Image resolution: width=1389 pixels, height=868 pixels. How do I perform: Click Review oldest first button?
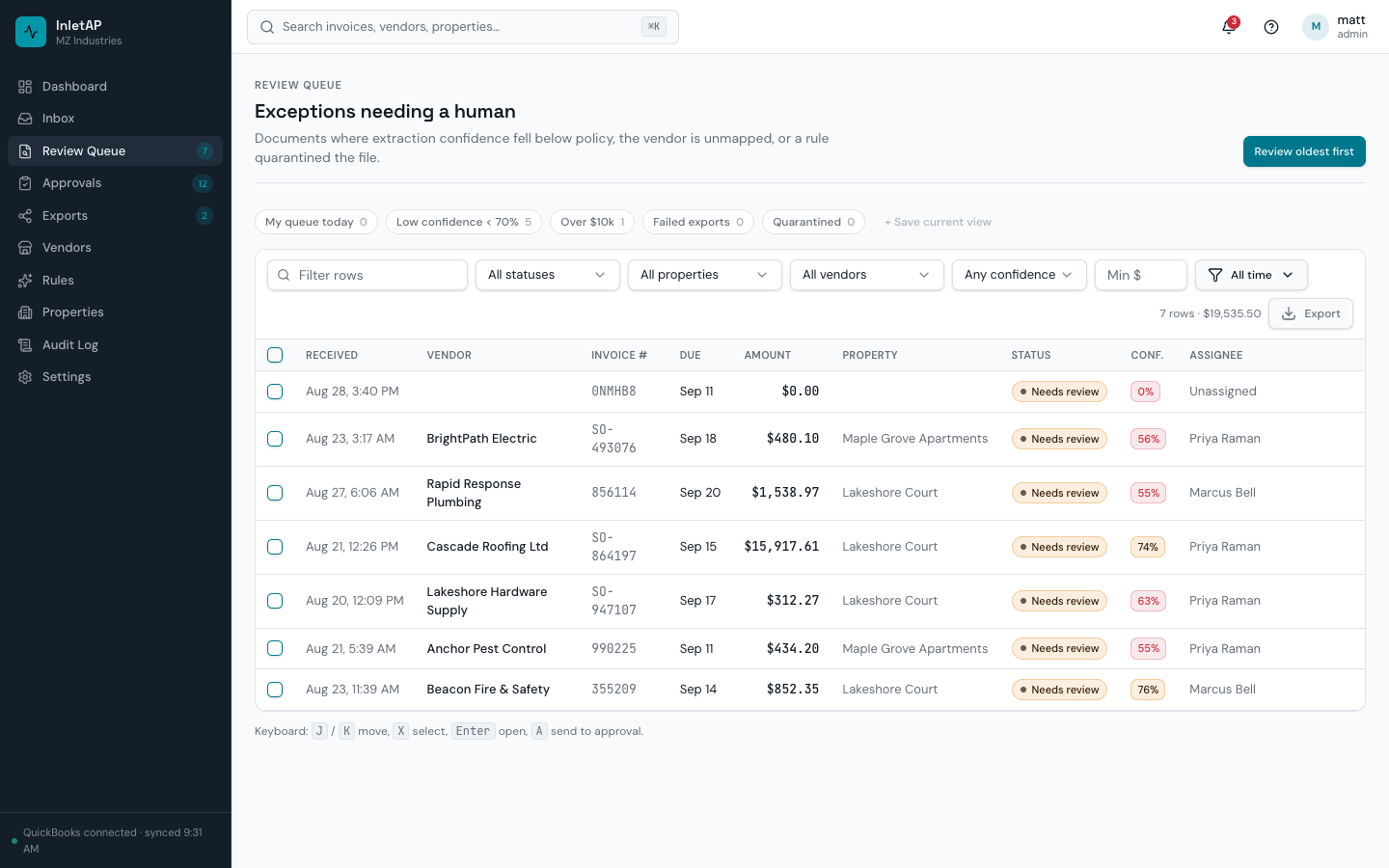click(1304, 151)
